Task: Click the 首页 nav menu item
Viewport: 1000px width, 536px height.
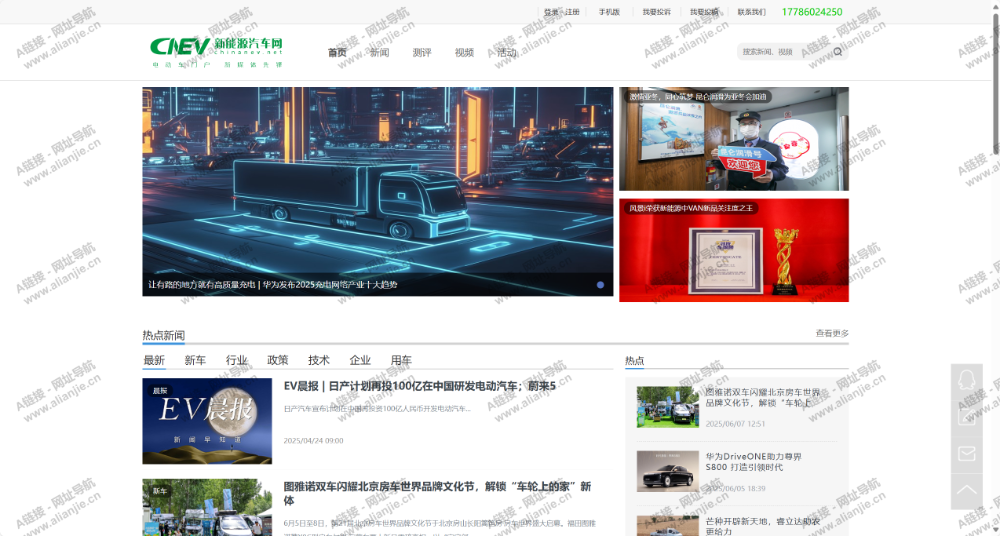Action: (337, 52)
